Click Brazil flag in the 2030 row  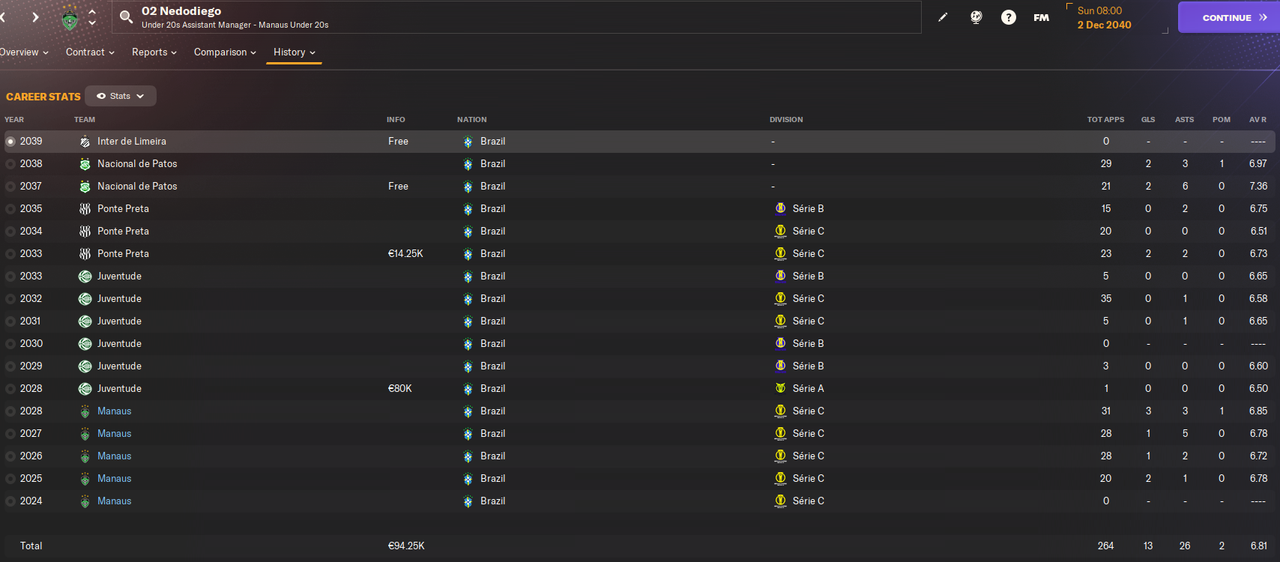point(468,344)
